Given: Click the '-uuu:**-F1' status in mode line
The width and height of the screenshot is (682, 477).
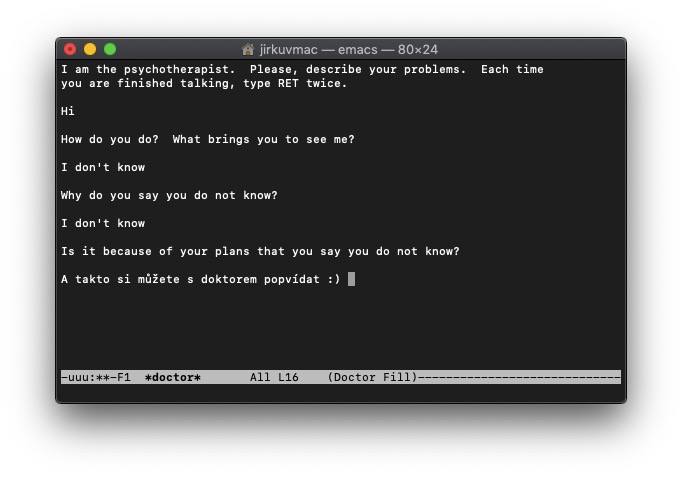Looking at the screenshot, I should pyautogui.click(x=96, y=377).
